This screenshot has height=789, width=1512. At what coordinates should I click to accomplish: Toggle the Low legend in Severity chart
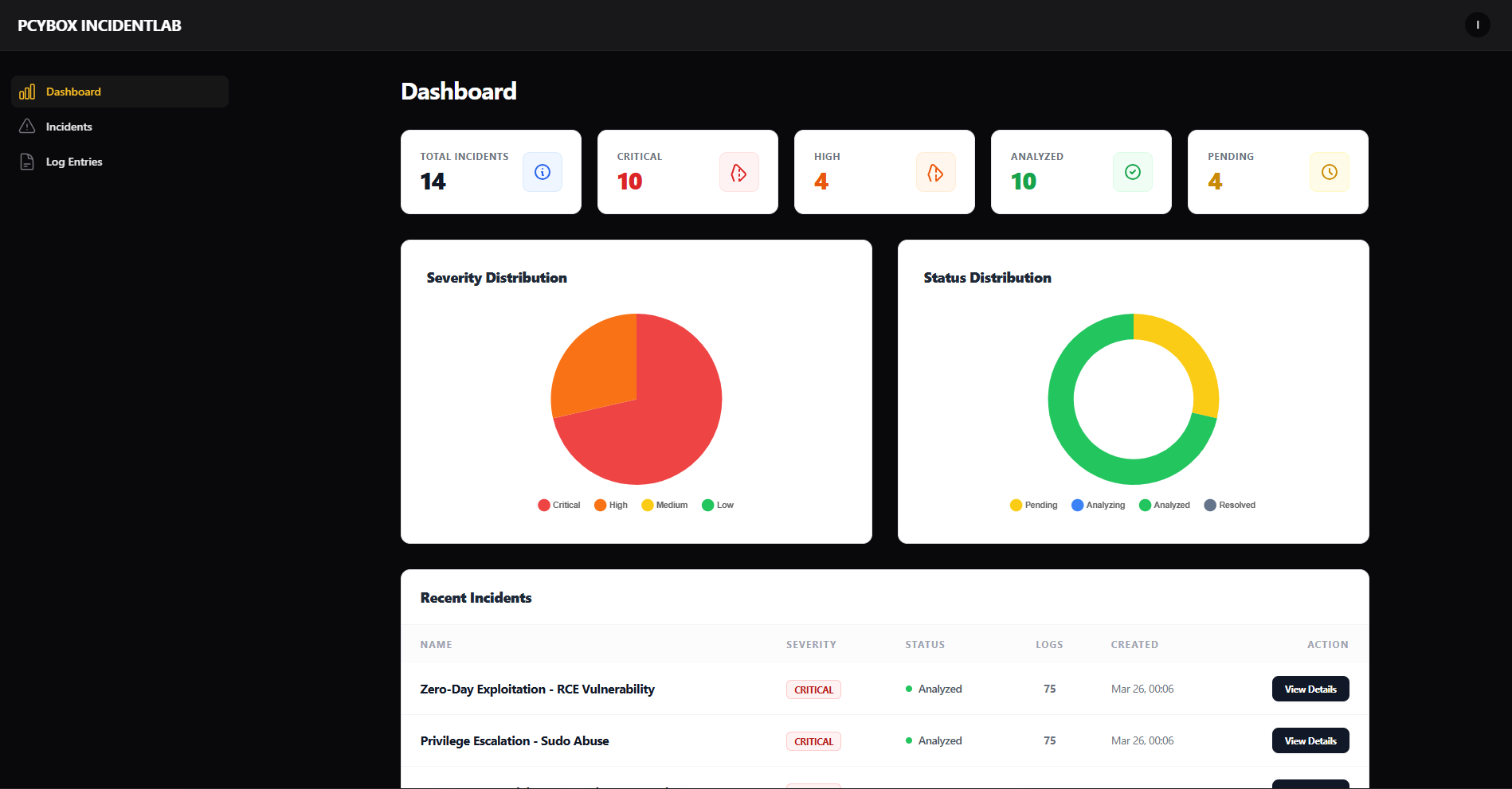[718, 505]
